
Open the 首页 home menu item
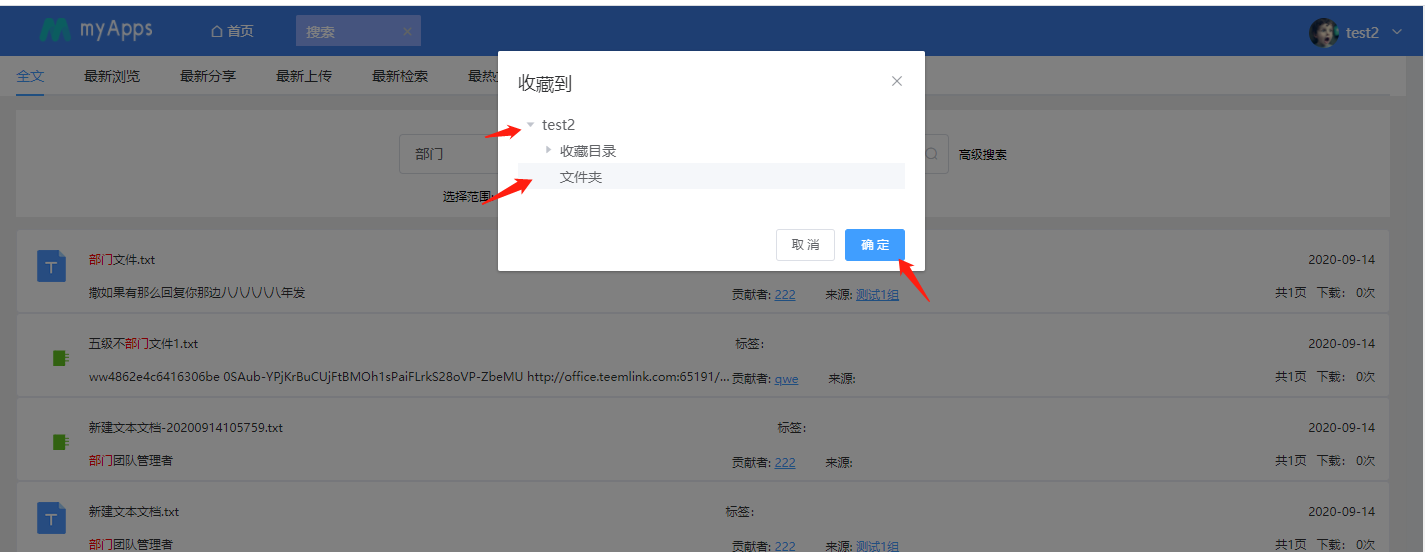[232, 31]
